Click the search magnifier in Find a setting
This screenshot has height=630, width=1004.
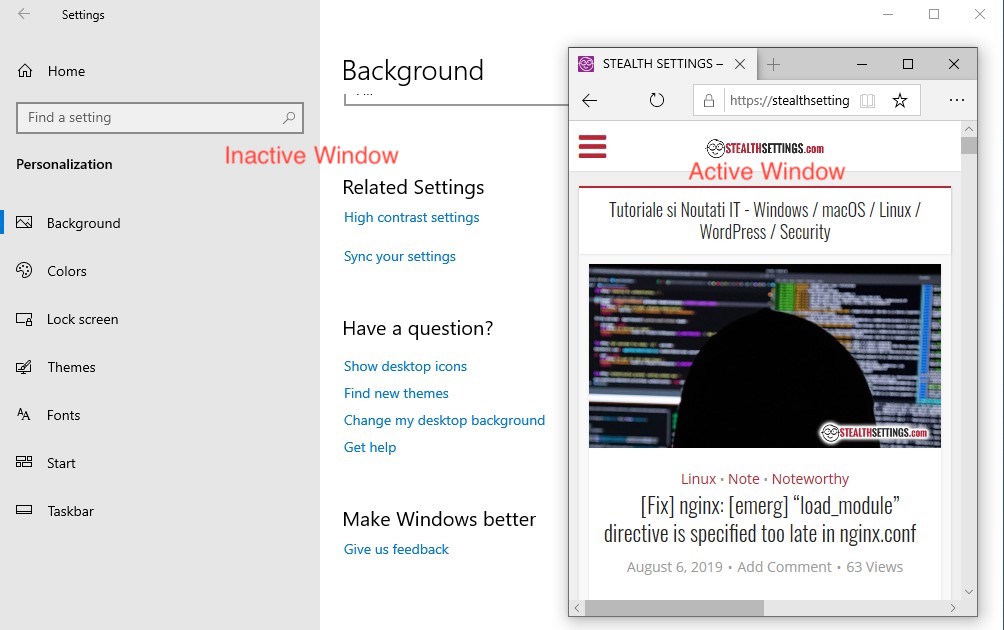click(289, 117)
